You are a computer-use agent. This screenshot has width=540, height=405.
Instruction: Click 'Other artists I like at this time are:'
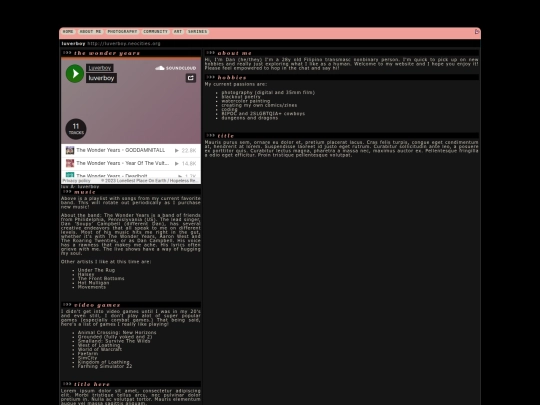106,262
